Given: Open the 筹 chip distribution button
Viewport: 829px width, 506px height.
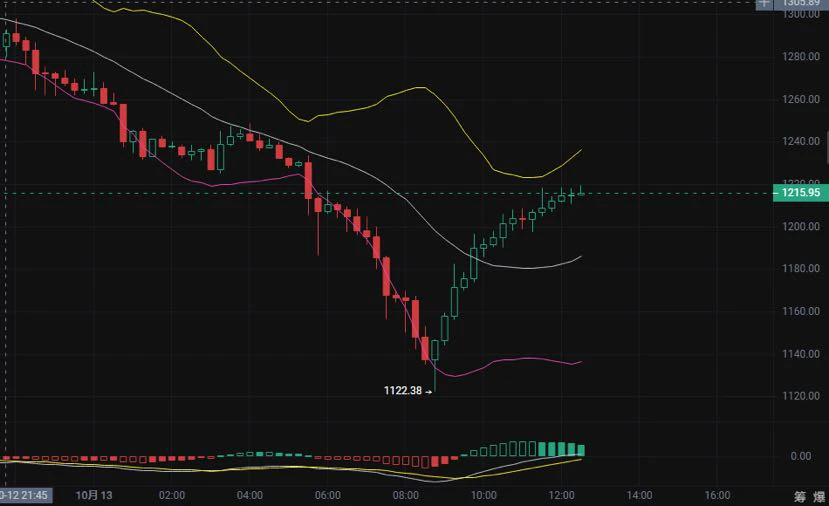Looking at the screenshot, I should [800, 496].
